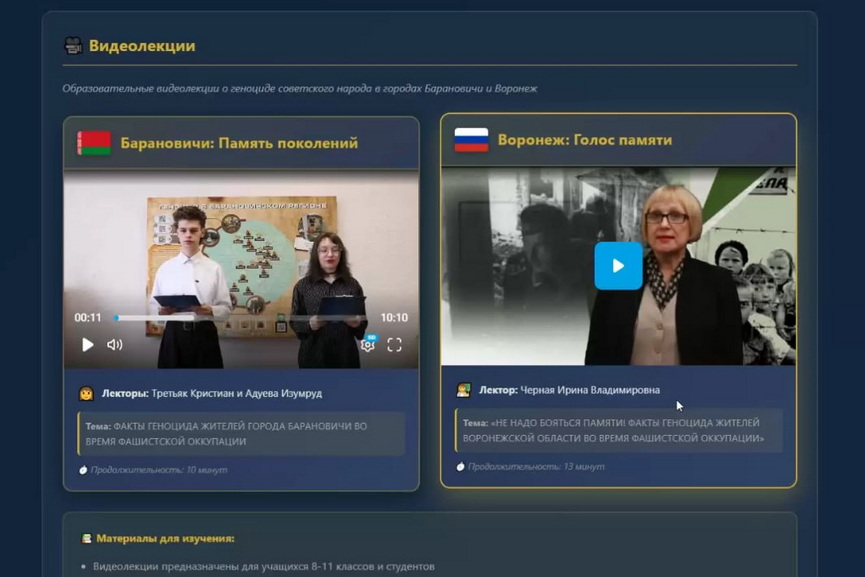
Task: Mute the Baranovichi video sound
Action: (115, 345)
